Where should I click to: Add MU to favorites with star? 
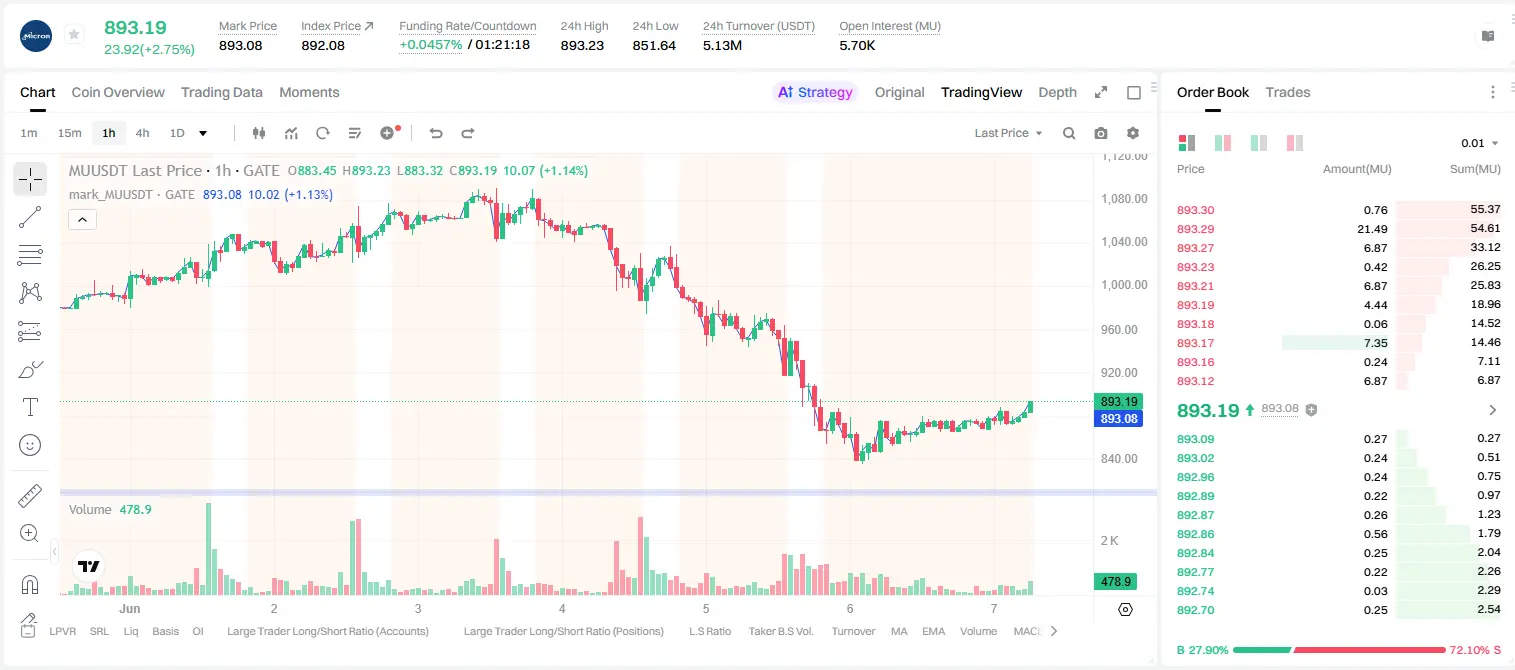(74, 35)
